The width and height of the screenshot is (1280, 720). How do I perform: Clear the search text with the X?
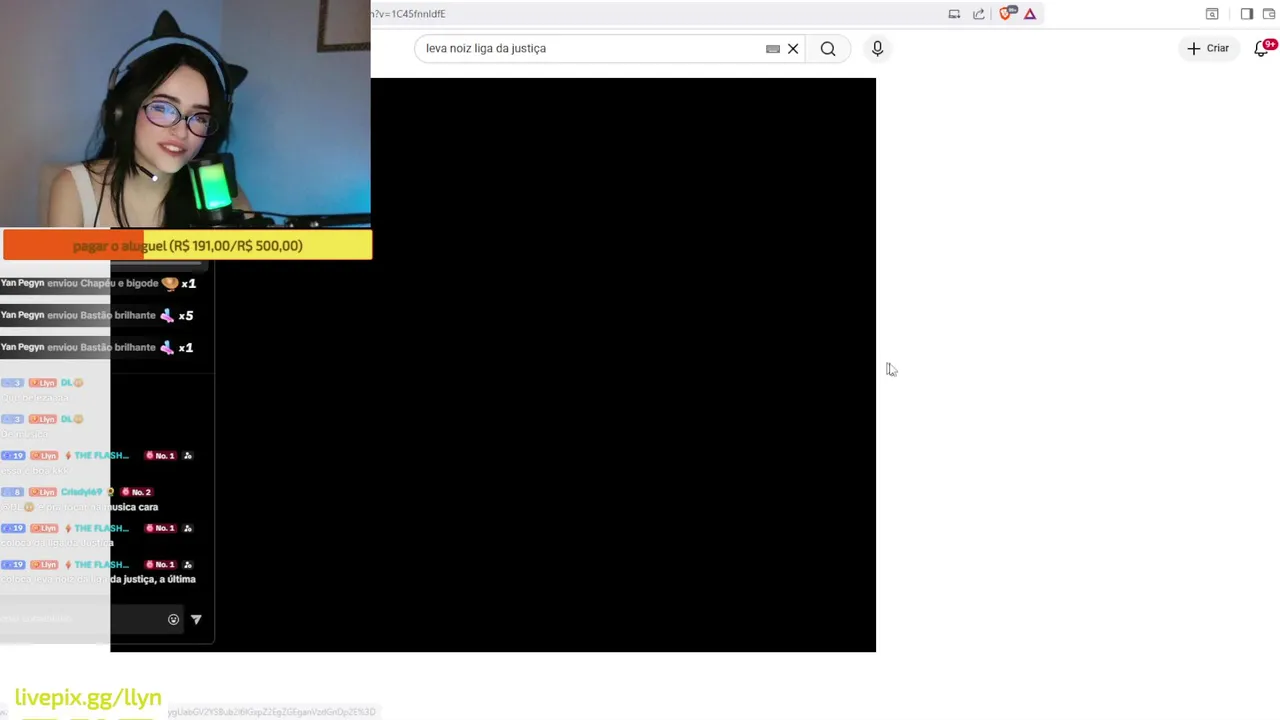click(793, 48)
